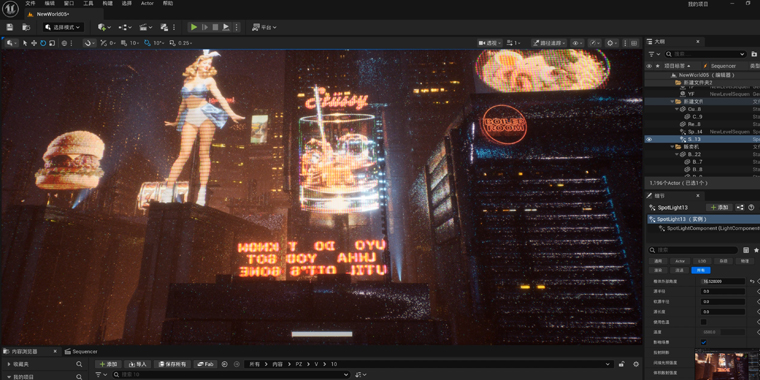The image size is (760, 380).
Task: Open the outliner filter dropdown
Action: [654, 54]
